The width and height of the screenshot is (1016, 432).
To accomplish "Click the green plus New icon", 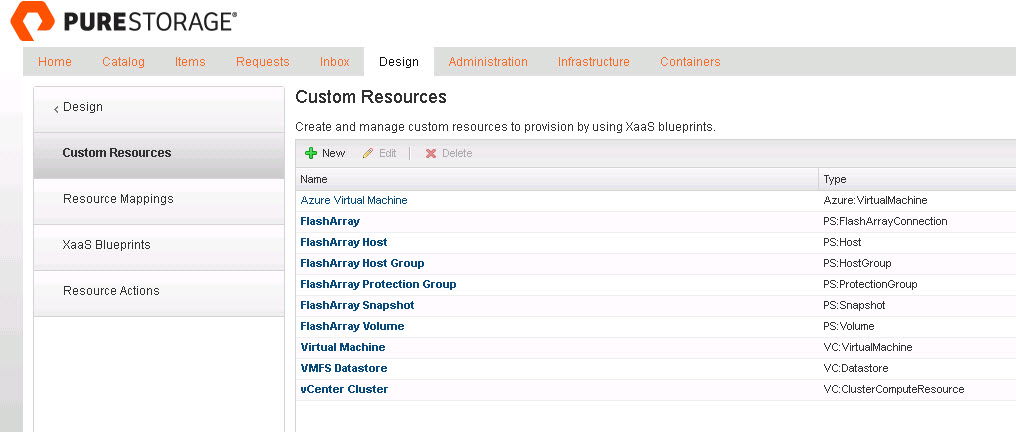I will click(311, 153).
